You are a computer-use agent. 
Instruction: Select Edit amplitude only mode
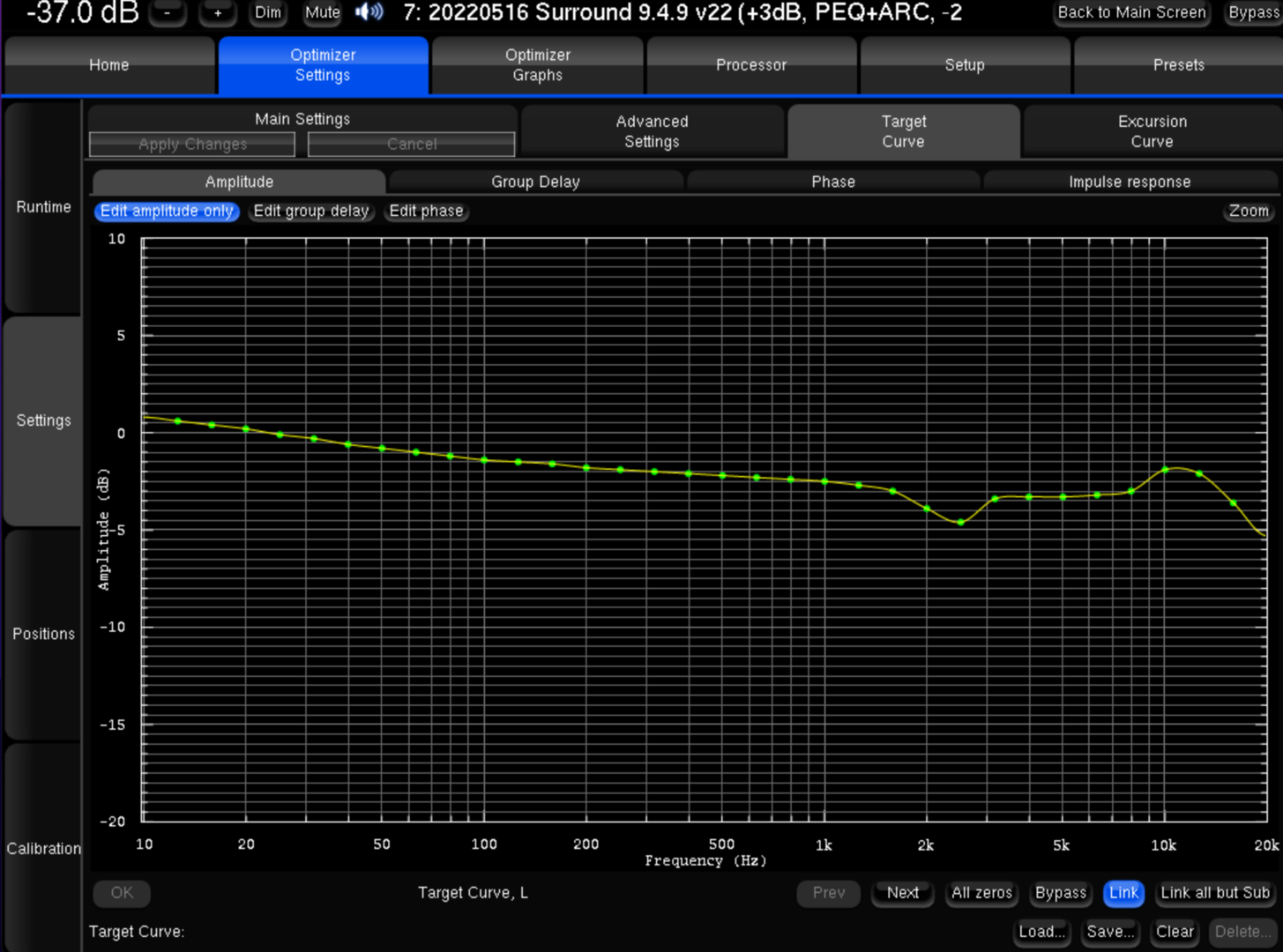167,212
